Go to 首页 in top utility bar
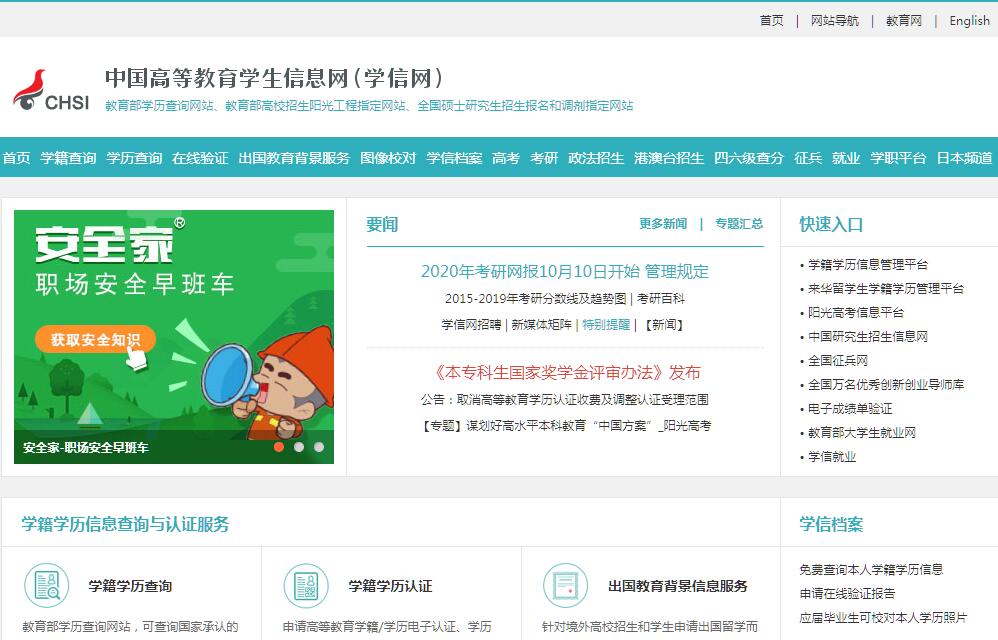Viewport: 998px width, 640px height. click(x=771, y=20)
